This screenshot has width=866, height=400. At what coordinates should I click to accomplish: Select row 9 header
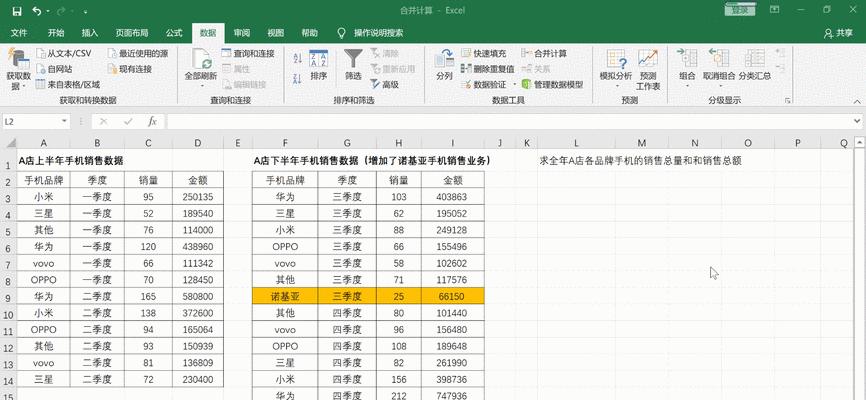8,297
